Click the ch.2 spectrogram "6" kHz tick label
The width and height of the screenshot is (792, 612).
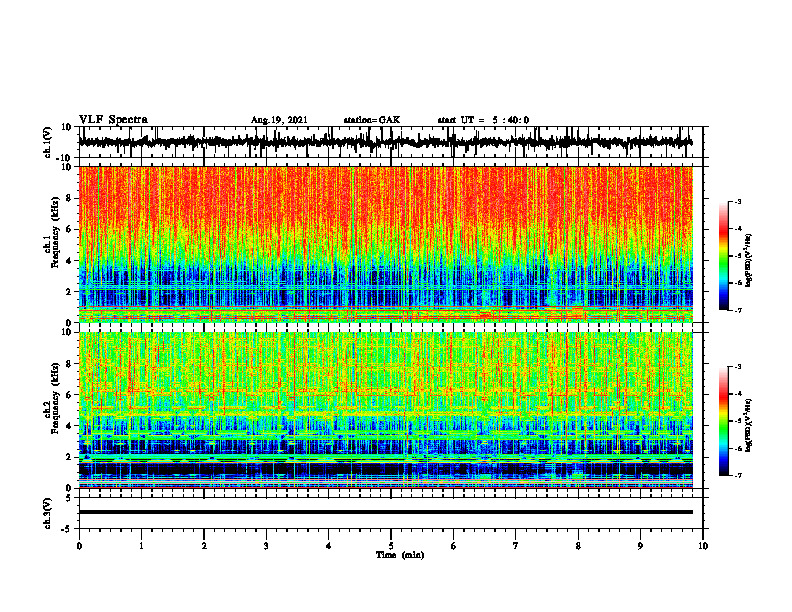point(69,395)
